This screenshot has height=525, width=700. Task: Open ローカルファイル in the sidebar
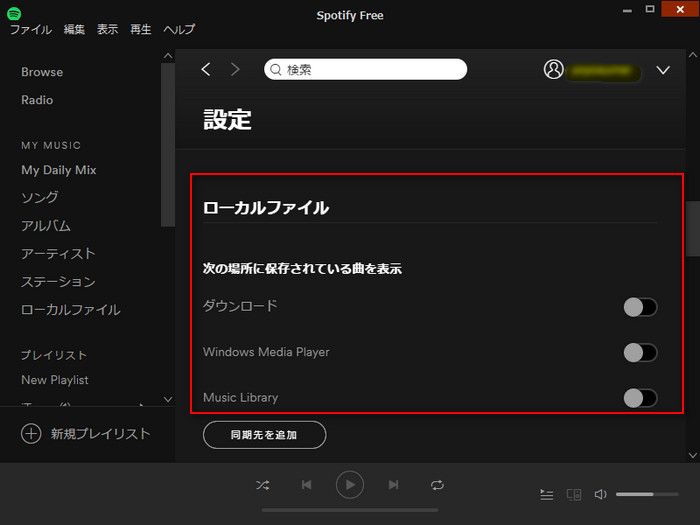(71, 310)
